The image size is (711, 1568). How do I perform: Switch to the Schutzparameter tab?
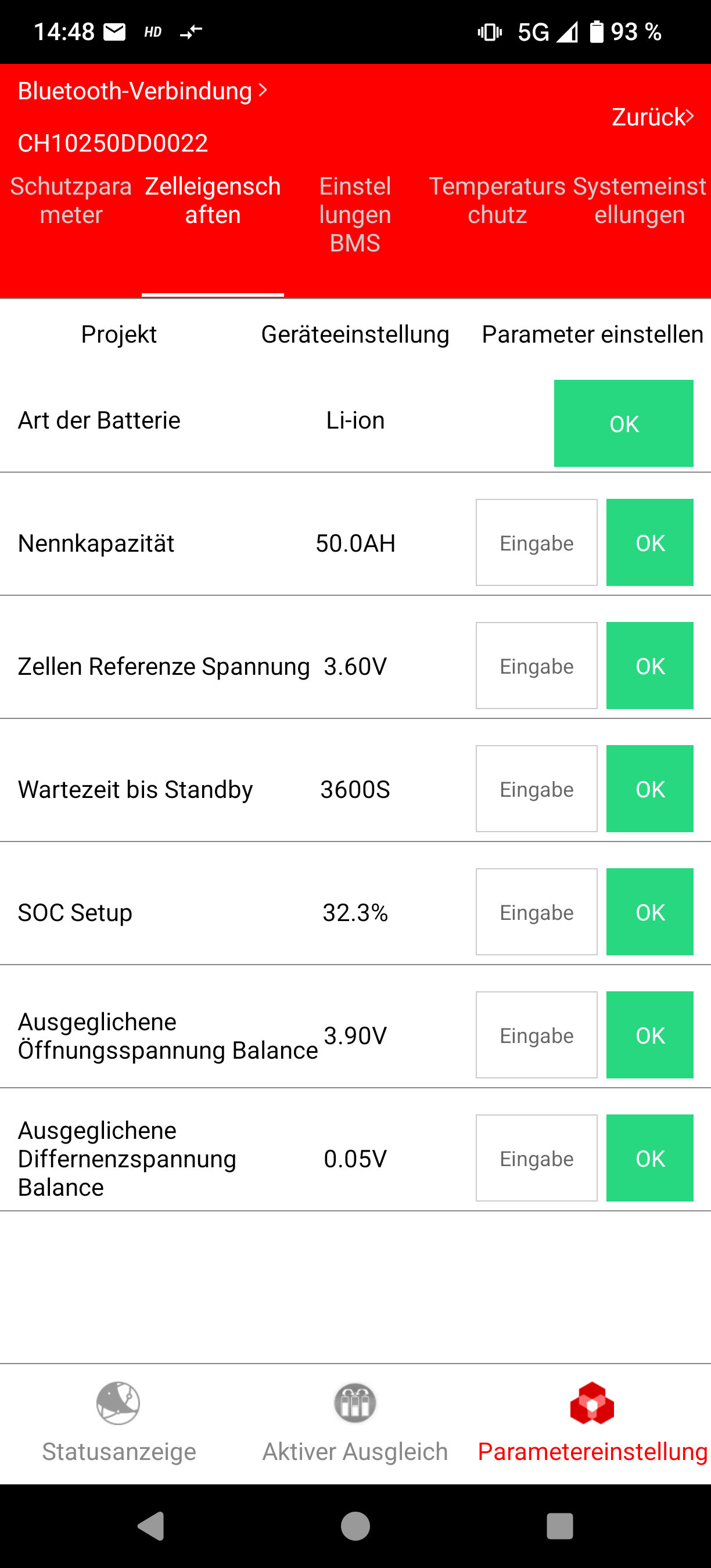[71, 201]
